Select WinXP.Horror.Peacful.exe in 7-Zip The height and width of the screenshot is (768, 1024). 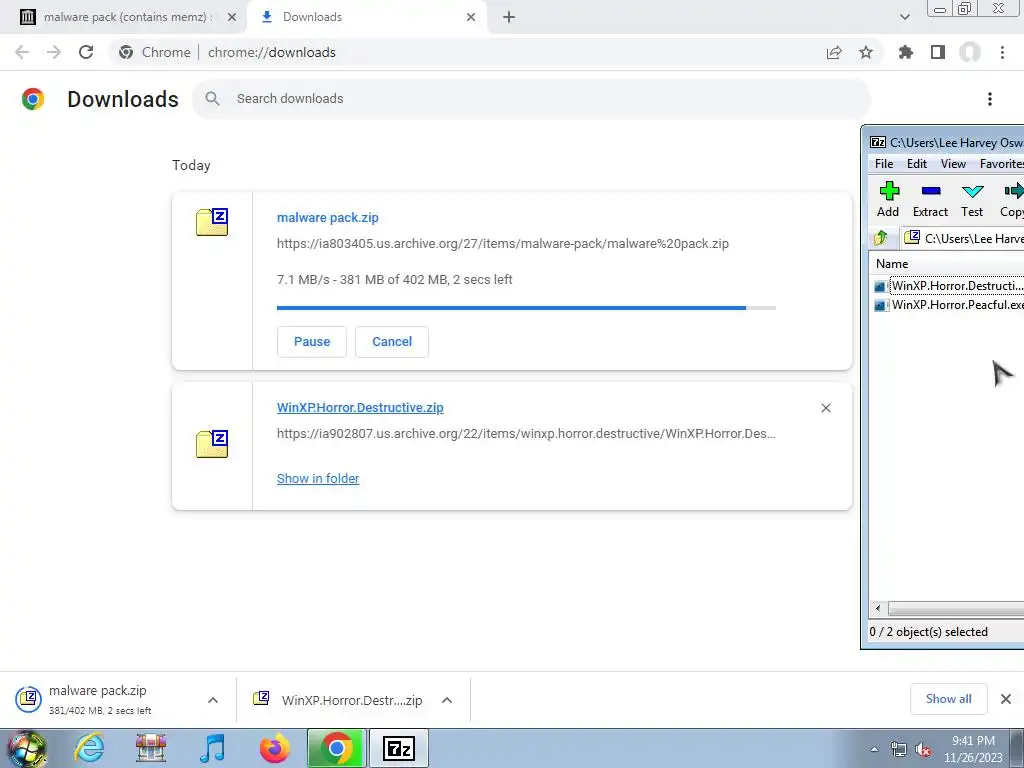[949, 305]
